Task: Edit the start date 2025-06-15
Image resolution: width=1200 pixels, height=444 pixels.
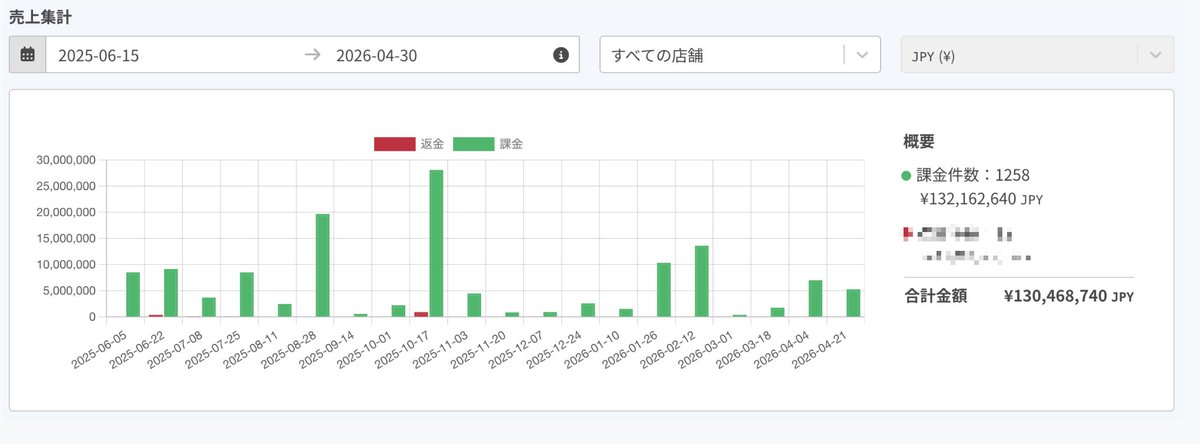Action: (98, 55)
